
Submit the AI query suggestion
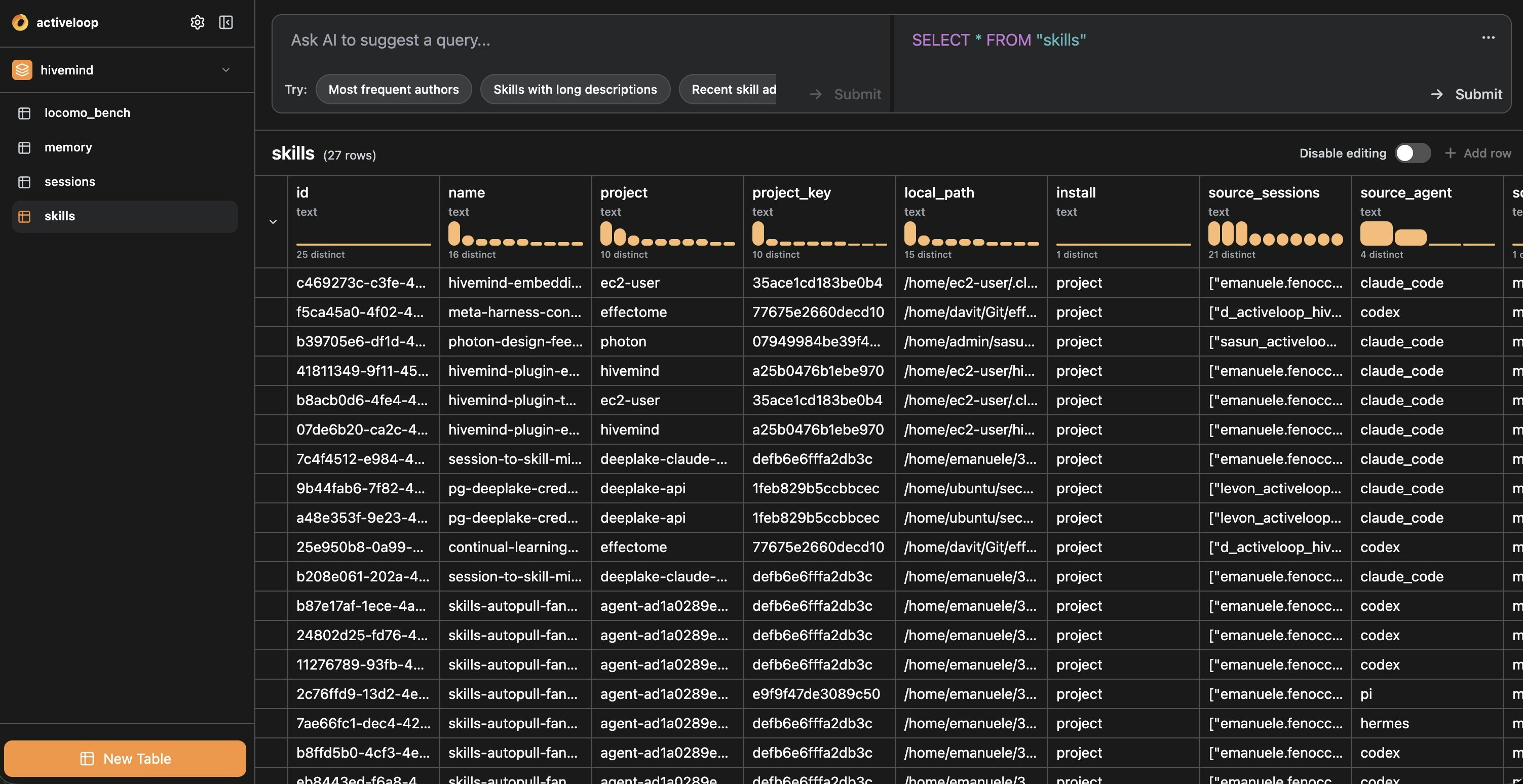tap(845, 94)
